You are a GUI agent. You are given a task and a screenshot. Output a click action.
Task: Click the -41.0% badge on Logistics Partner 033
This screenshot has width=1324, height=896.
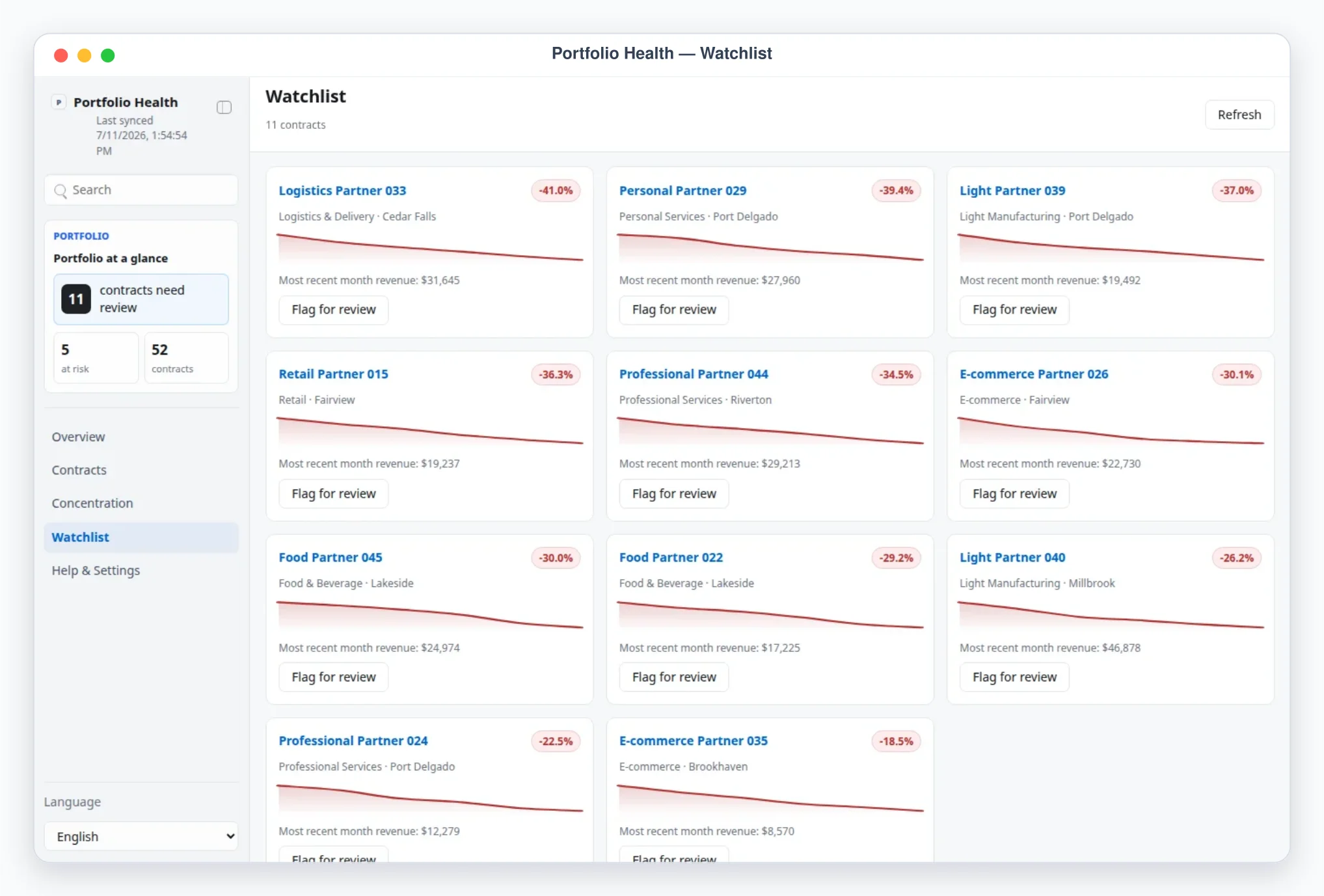(556, 191)
